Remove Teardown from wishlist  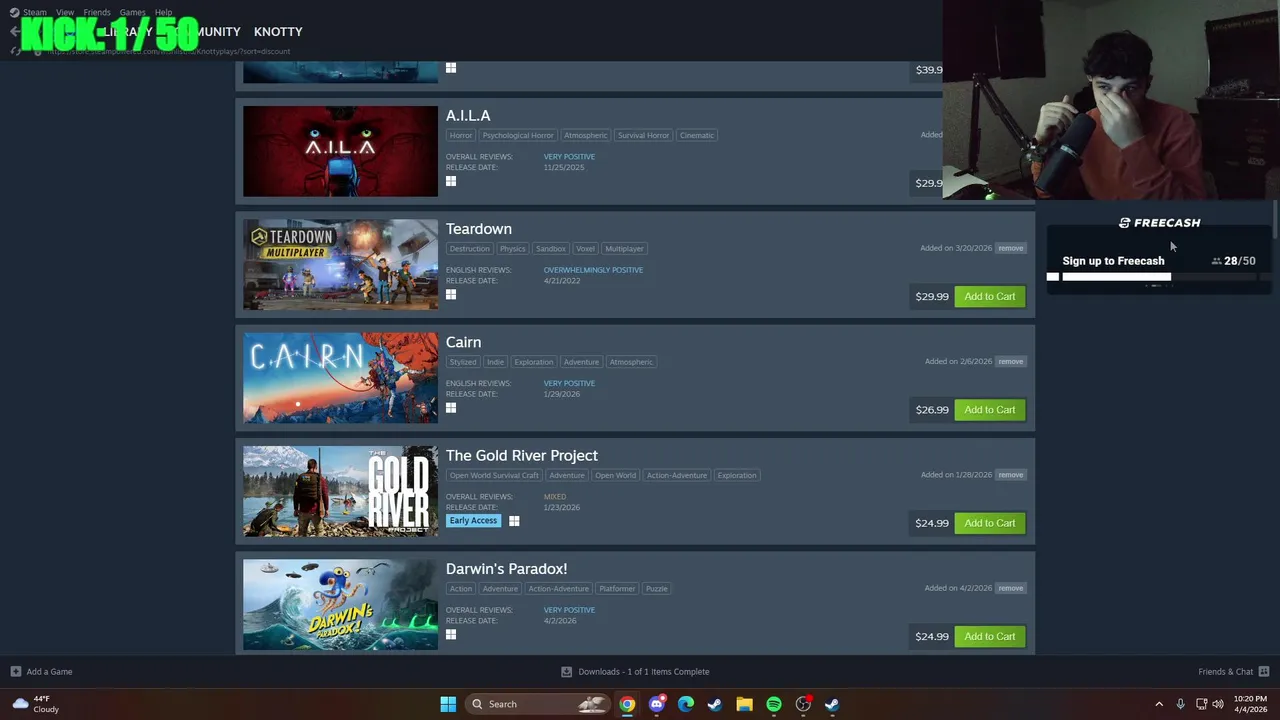pyautogui.click(x=1010, y=248)
